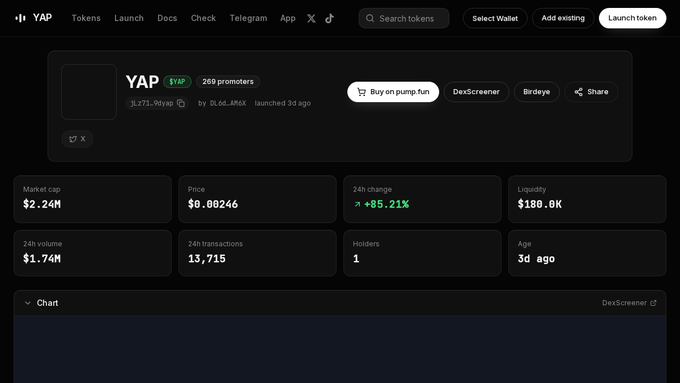Screen dimensions: 680x383
Task: Click the Market cap value $2.24M
Action: point(42,204)
